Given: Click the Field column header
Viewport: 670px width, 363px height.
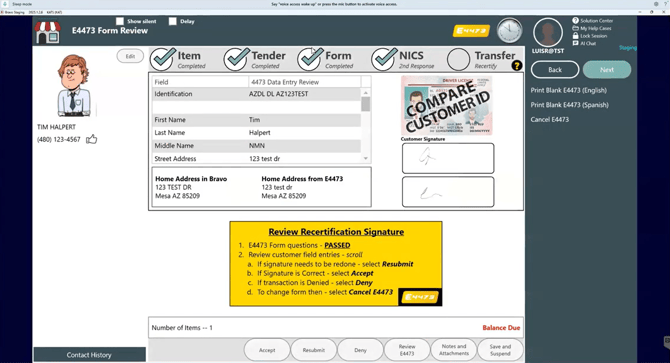Looking at the screenshot, I should coord(200,82).
